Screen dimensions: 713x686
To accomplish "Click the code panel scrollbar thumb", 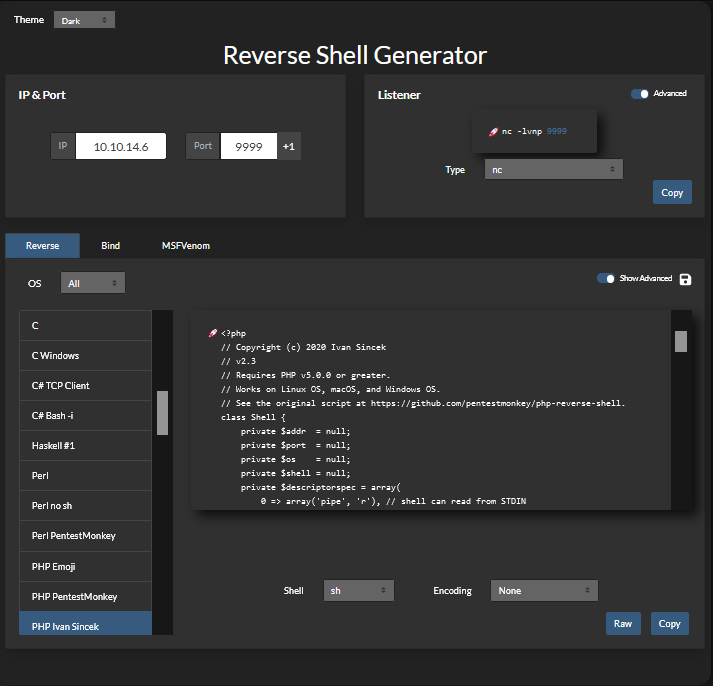I will coord(681,341).
